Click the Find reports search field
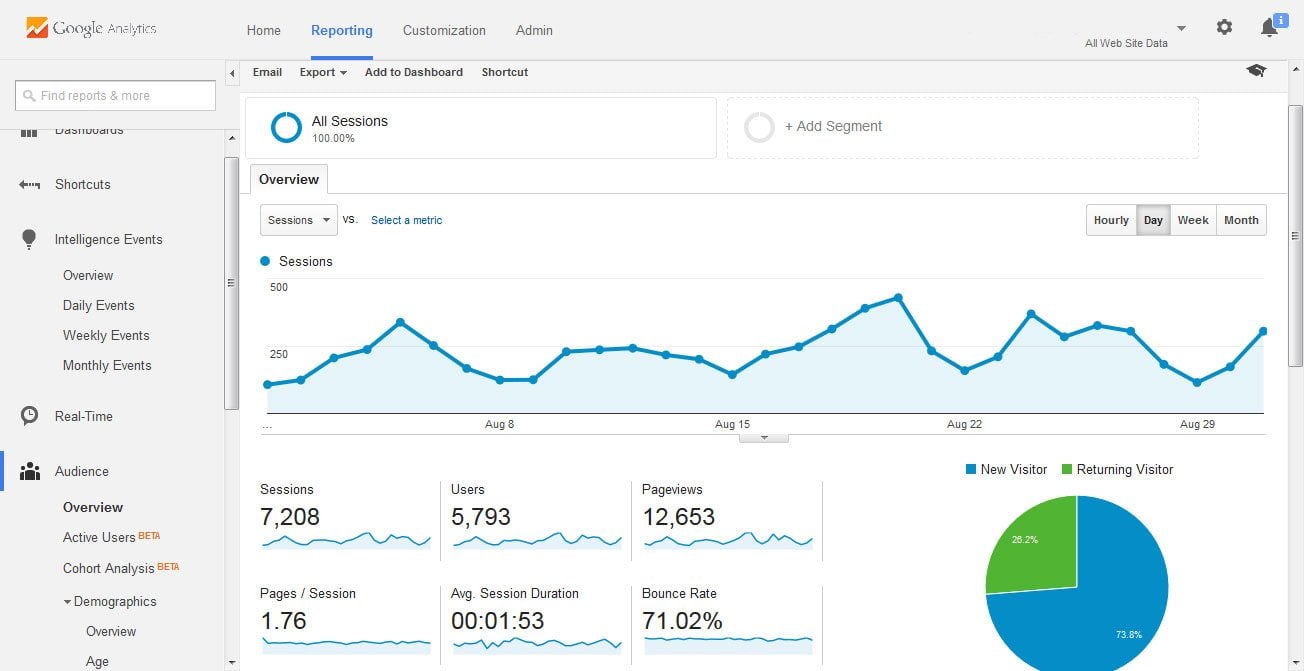The height and width of the screenshot is (671, 1304). coord(116,96)
